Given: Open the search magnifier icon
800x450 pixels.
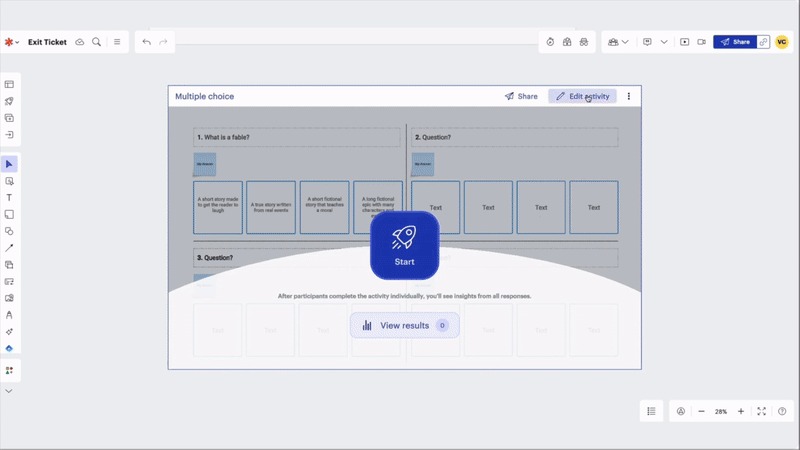Looking at the screenshot, I should coord(96,42).
